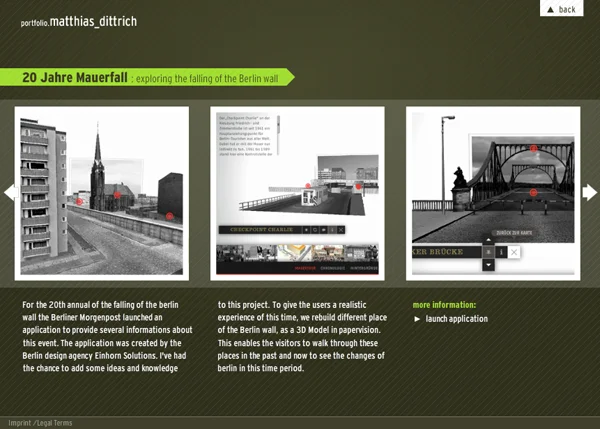Viewport: 600px width, 429px height.
Task: Click lower red hotspot on bridge roadway
Action: (x=534, y=192)
